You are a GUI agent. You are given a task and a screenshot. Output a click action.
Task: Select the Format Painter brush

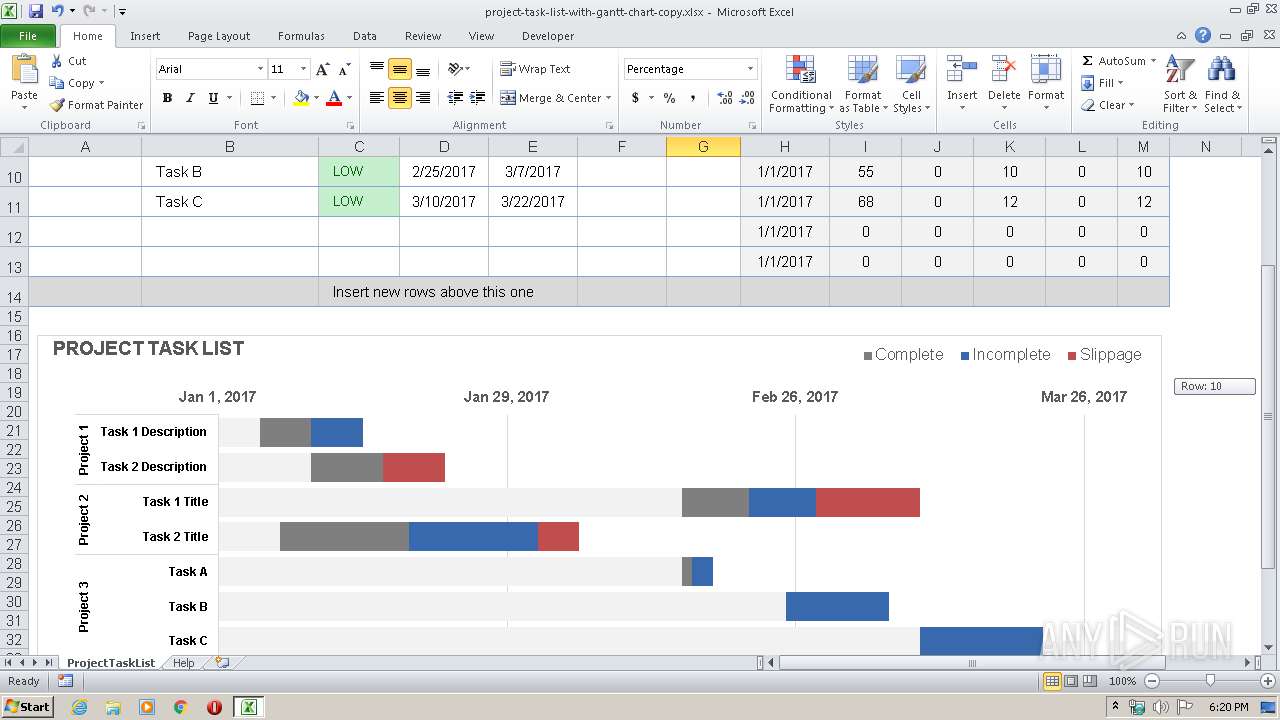(57, 105)
